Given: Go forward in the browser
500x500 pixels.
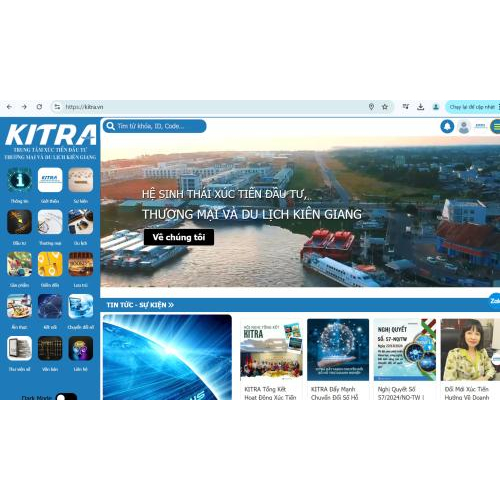Looking at the screenshot, I should [x=24, y=107].
